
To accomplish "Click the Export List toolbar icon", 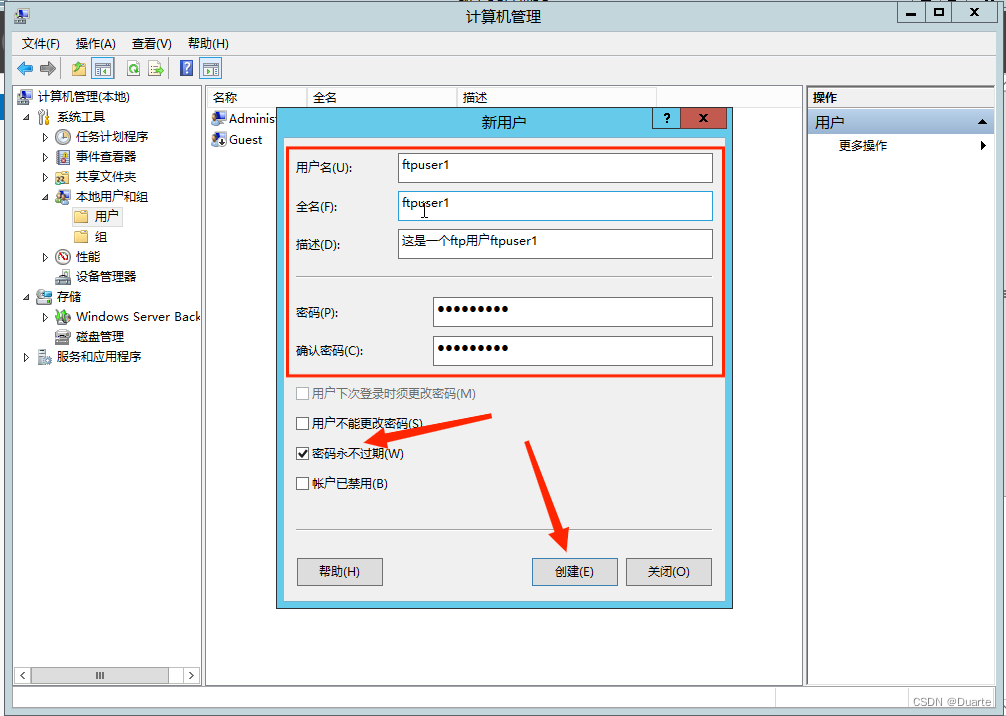I will [155, 69].
